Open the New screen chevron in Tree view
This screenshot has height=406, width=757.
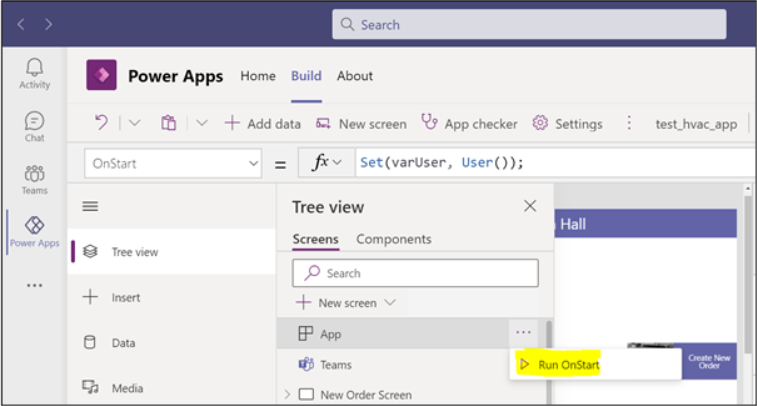tap(390, 303)
